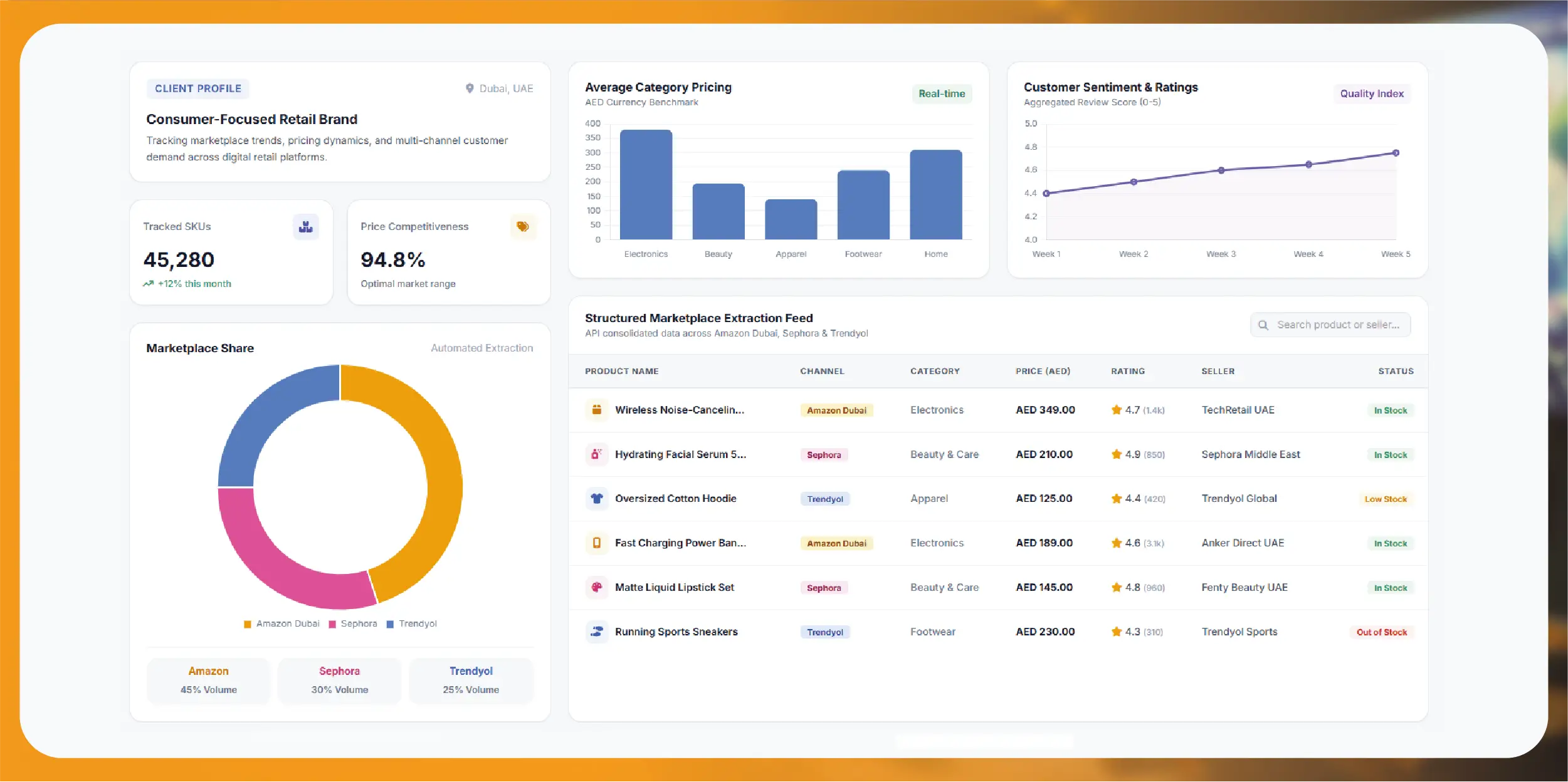Image resolution: width=1568 pixels, height=782 pixels.
Task: Focus the Search product or seller field
Action: [x=1330, y=325]
